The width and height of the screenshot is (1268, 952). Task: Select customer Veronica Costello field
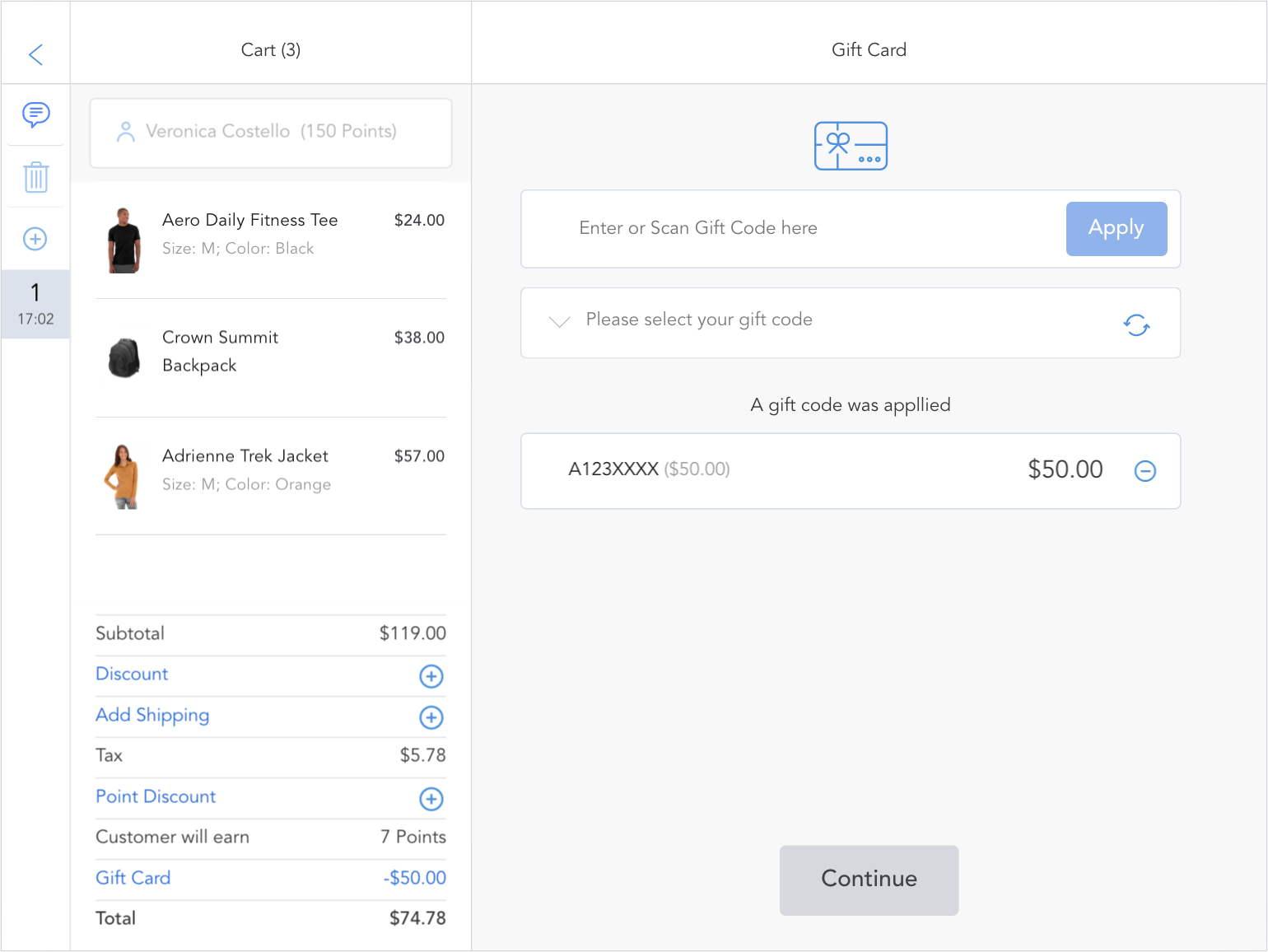270,133
